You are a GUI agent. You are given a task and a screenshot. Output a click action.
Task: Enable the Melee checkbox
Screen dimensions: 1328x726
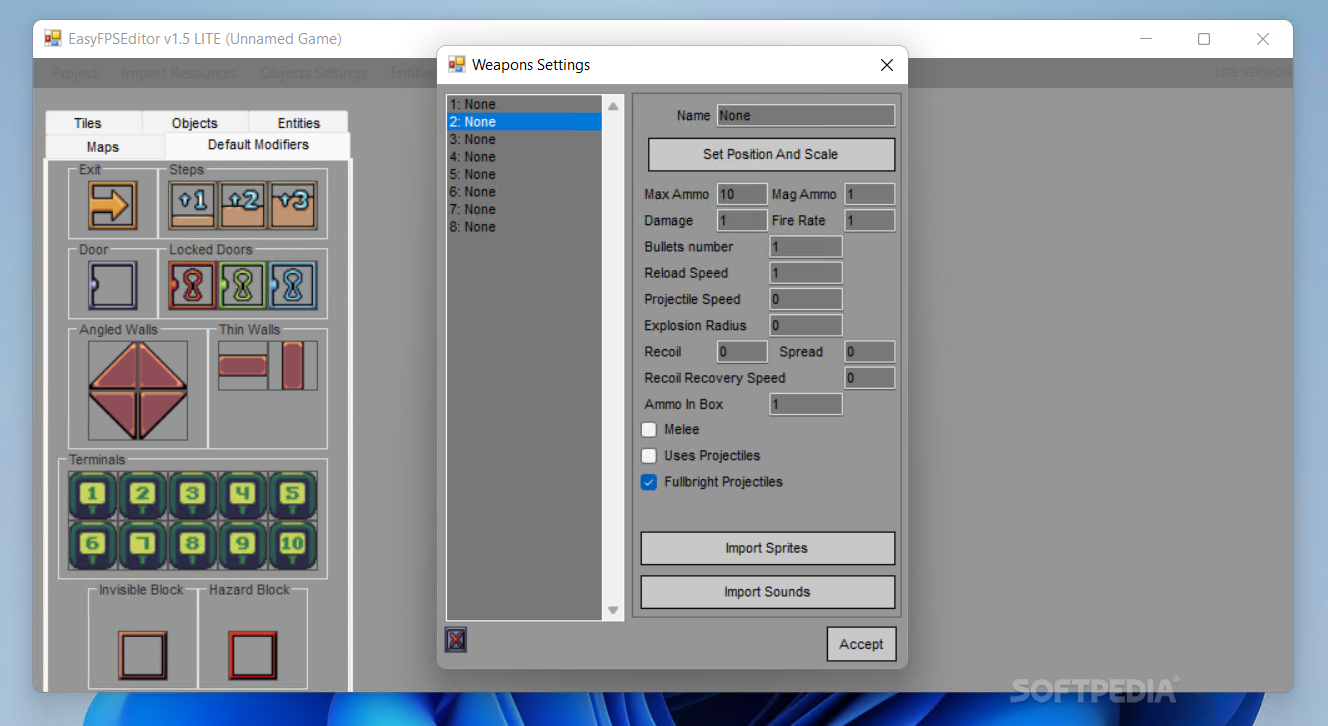(649, 430)
